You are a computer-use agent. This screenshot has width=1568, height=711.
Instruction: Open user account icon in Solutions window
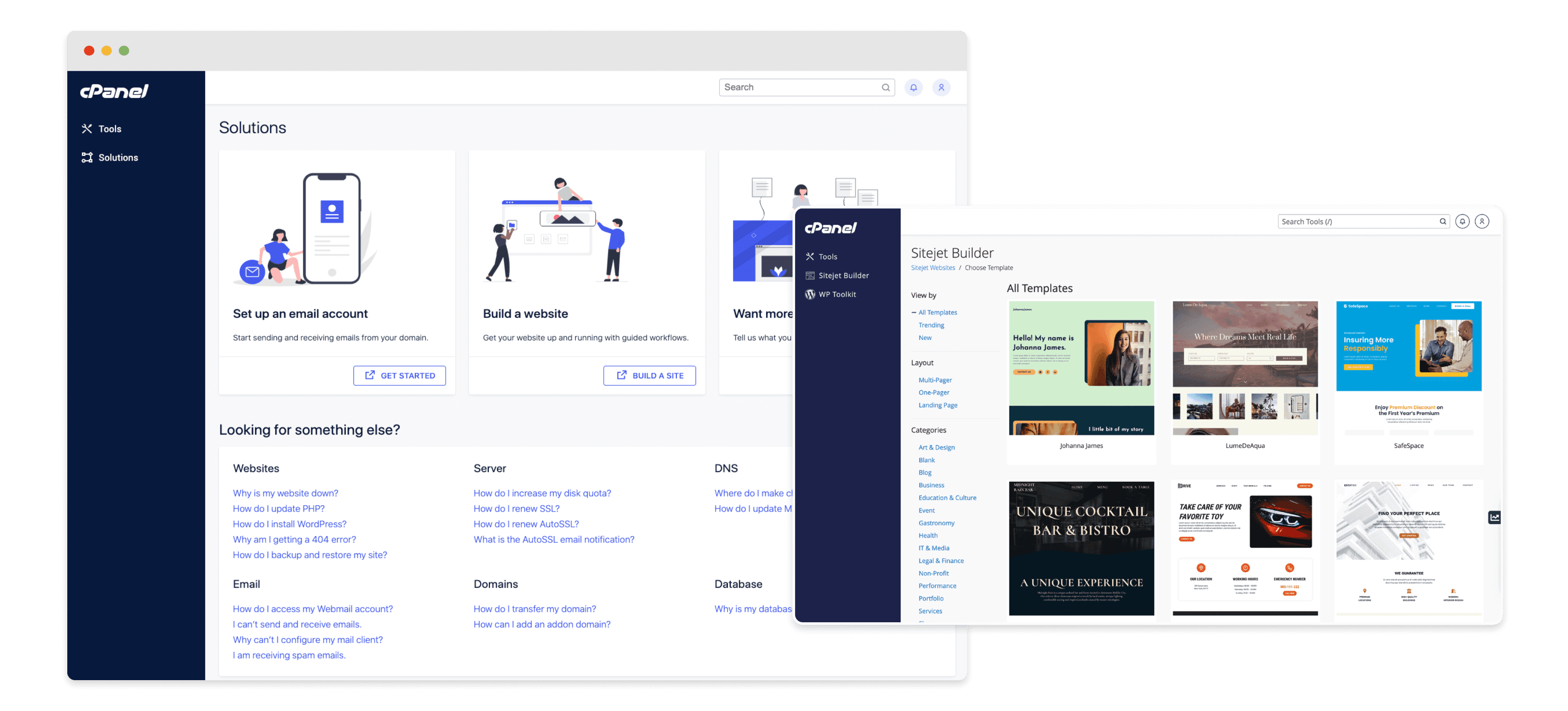tap(941, 88)
